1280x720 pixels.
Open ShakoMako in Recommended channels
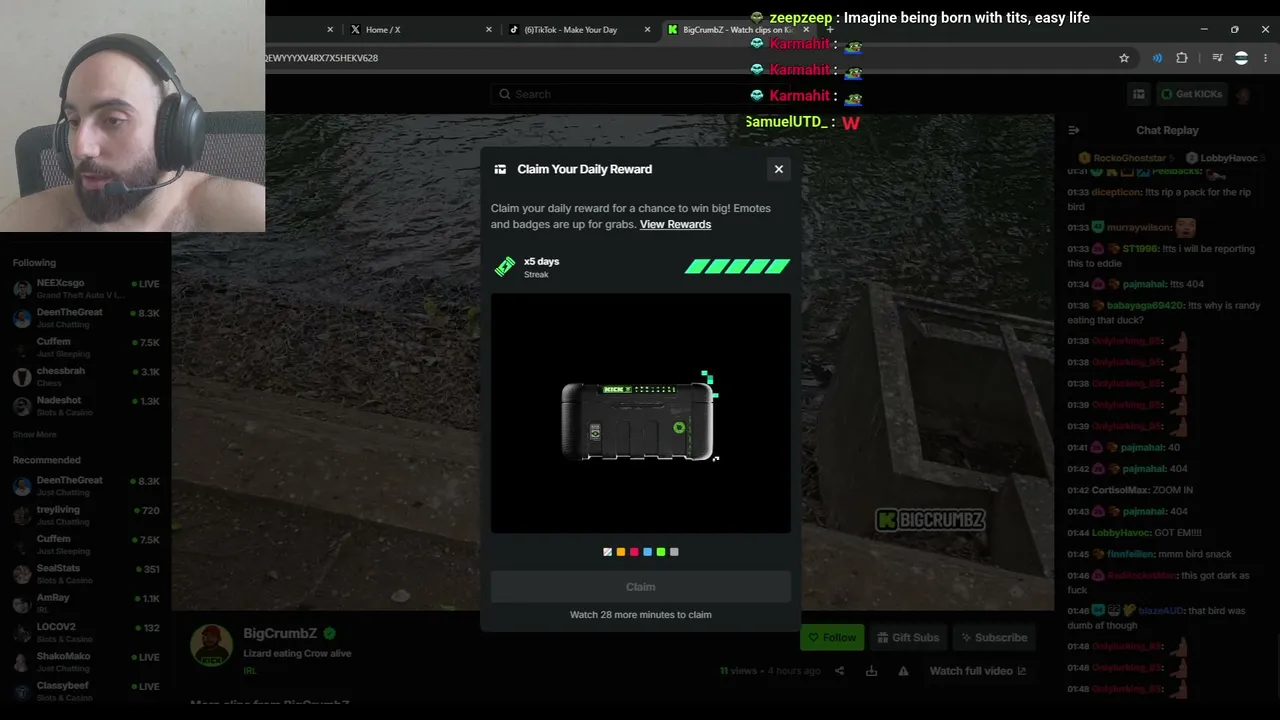[86, 662]
